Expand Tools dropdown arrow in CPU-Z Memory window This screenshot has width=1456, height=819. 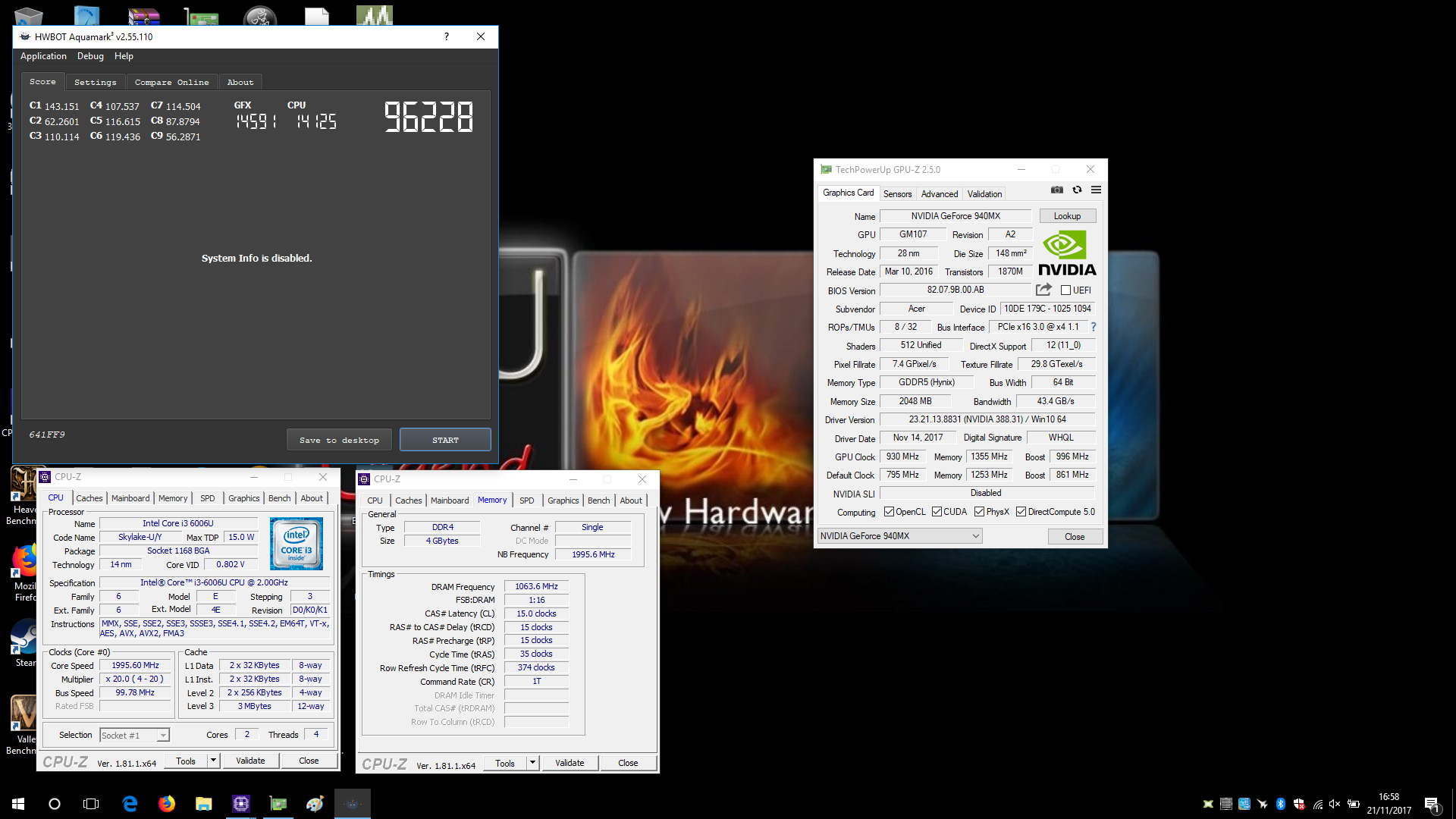(532, 763)
